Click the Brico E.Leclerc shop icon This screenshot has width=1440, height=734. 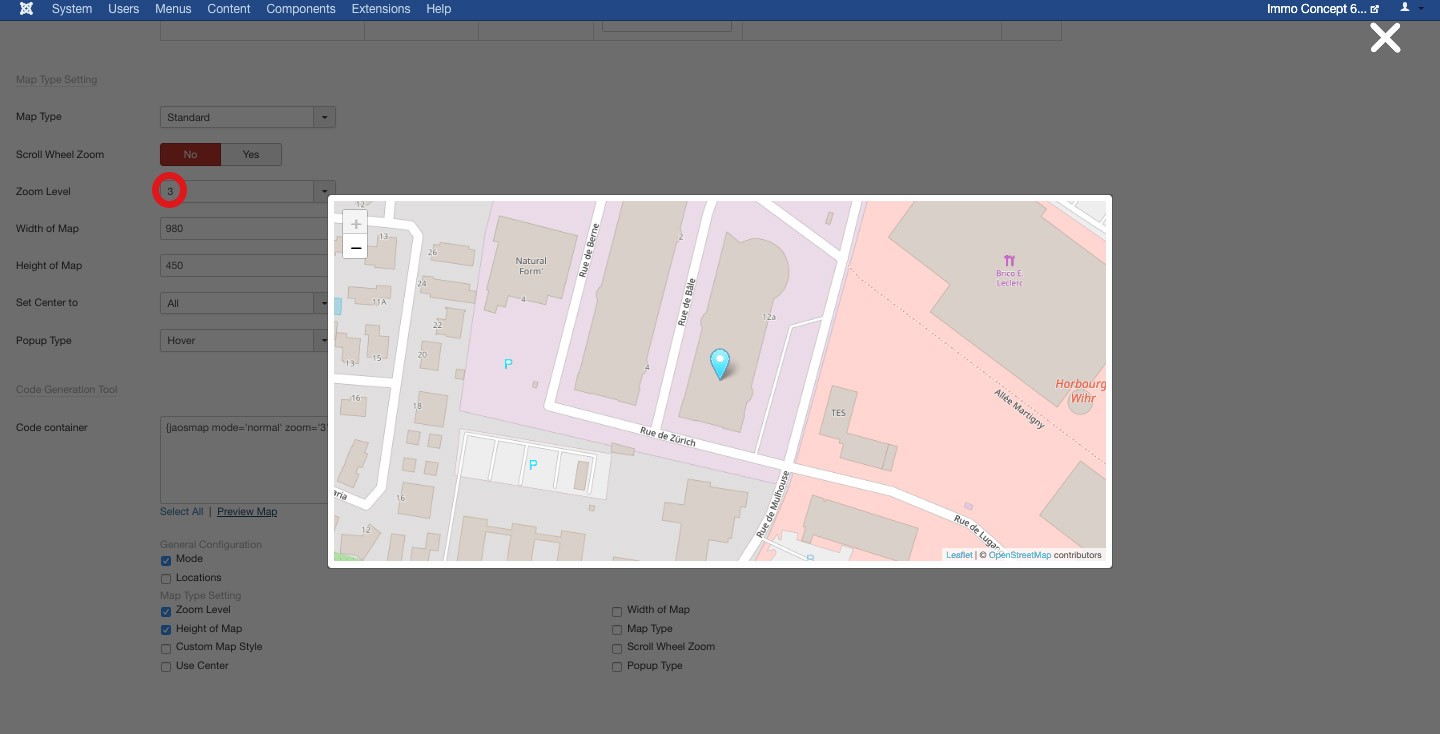pyautogui.click(x=1008, y=261)
